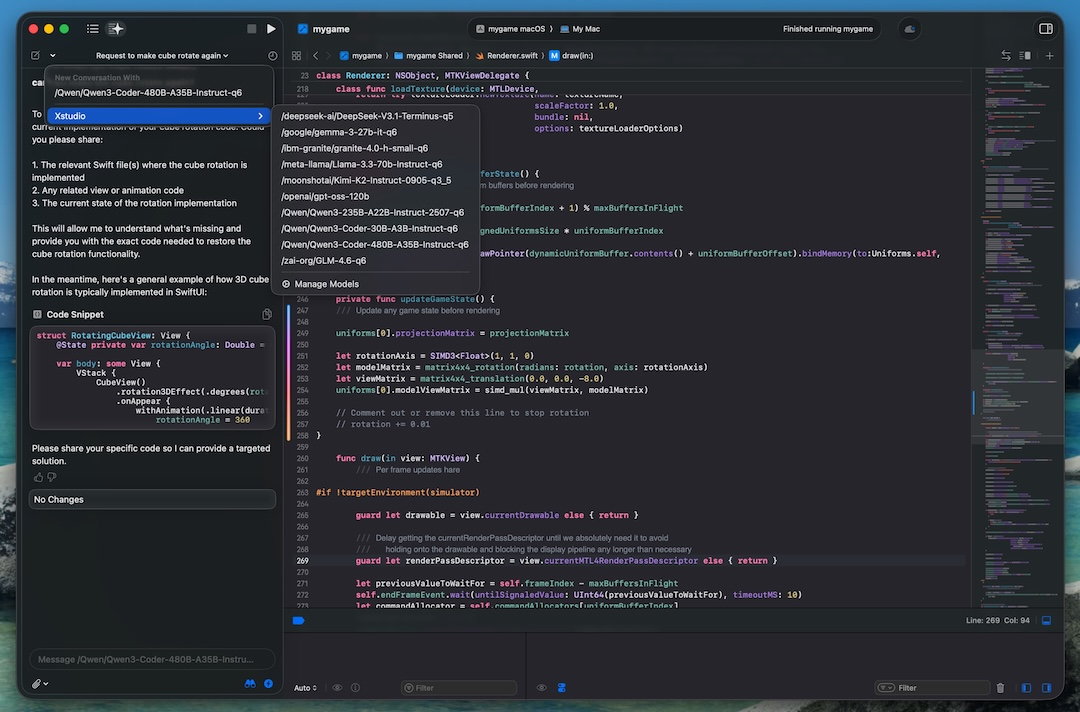This screenshot has height=712, width=1080.
Task: Place cursor on updateGameState function line
Action: (x=415, y=299)
